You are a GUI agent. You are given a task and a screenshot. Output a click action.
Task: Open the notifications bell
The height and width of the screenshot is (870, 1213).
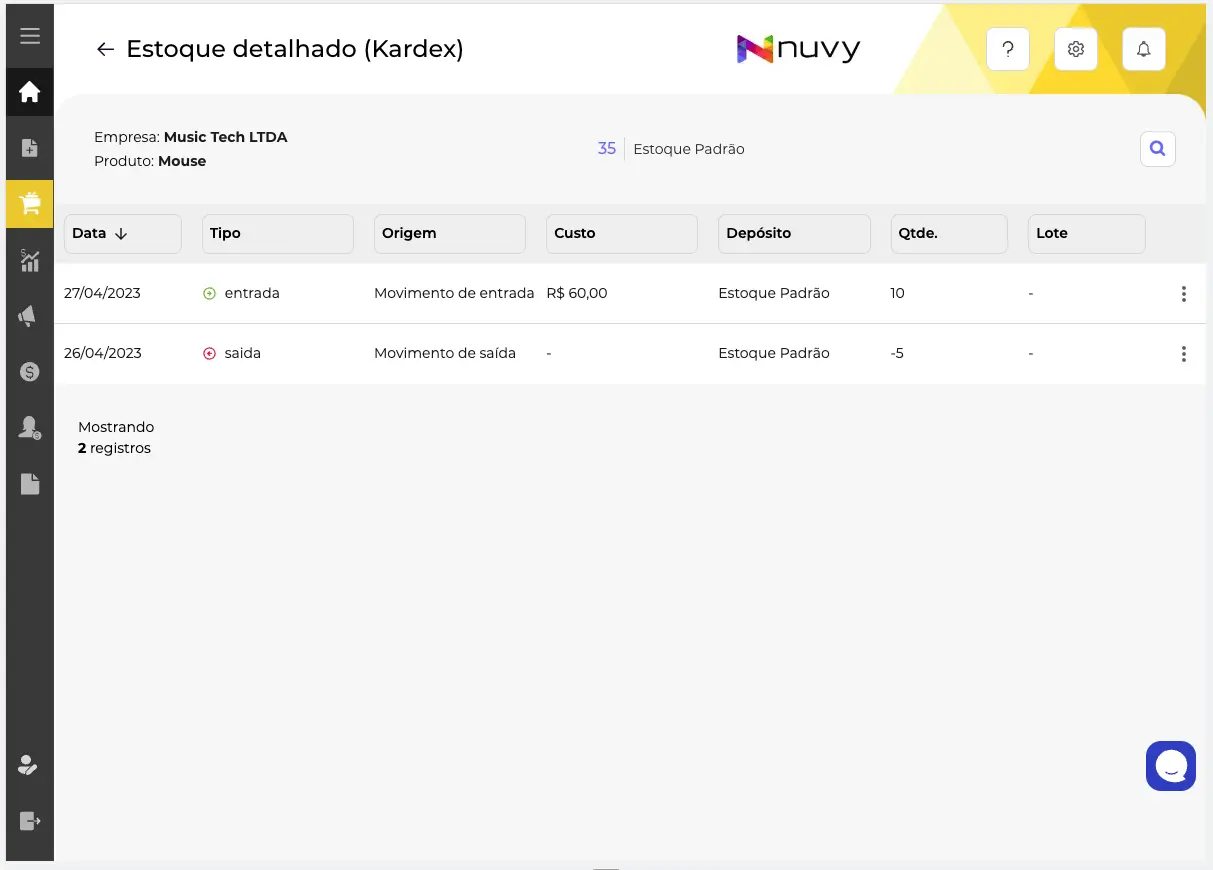point(1144,49)
